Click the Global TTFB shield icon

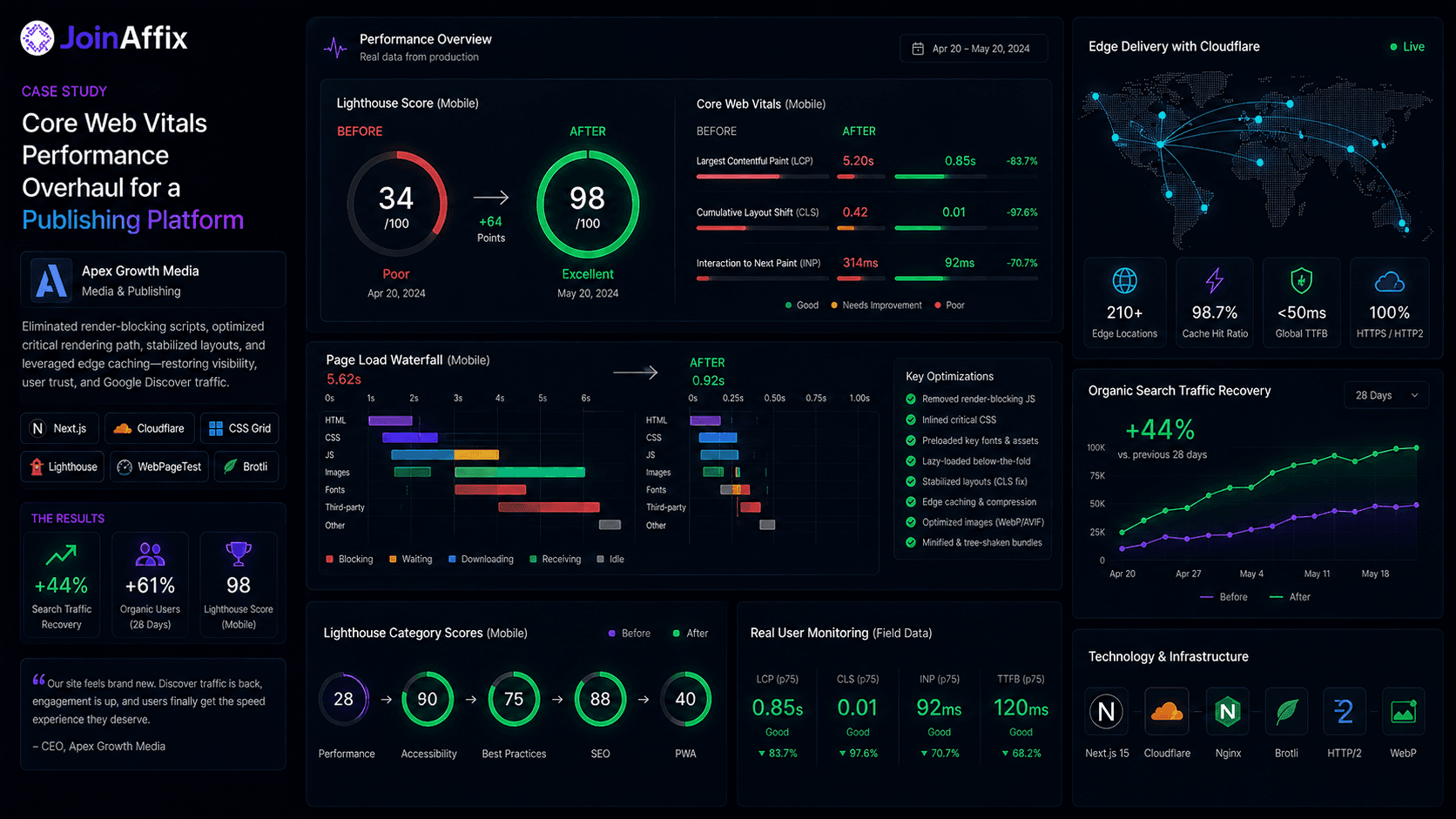coord(1301,280)
